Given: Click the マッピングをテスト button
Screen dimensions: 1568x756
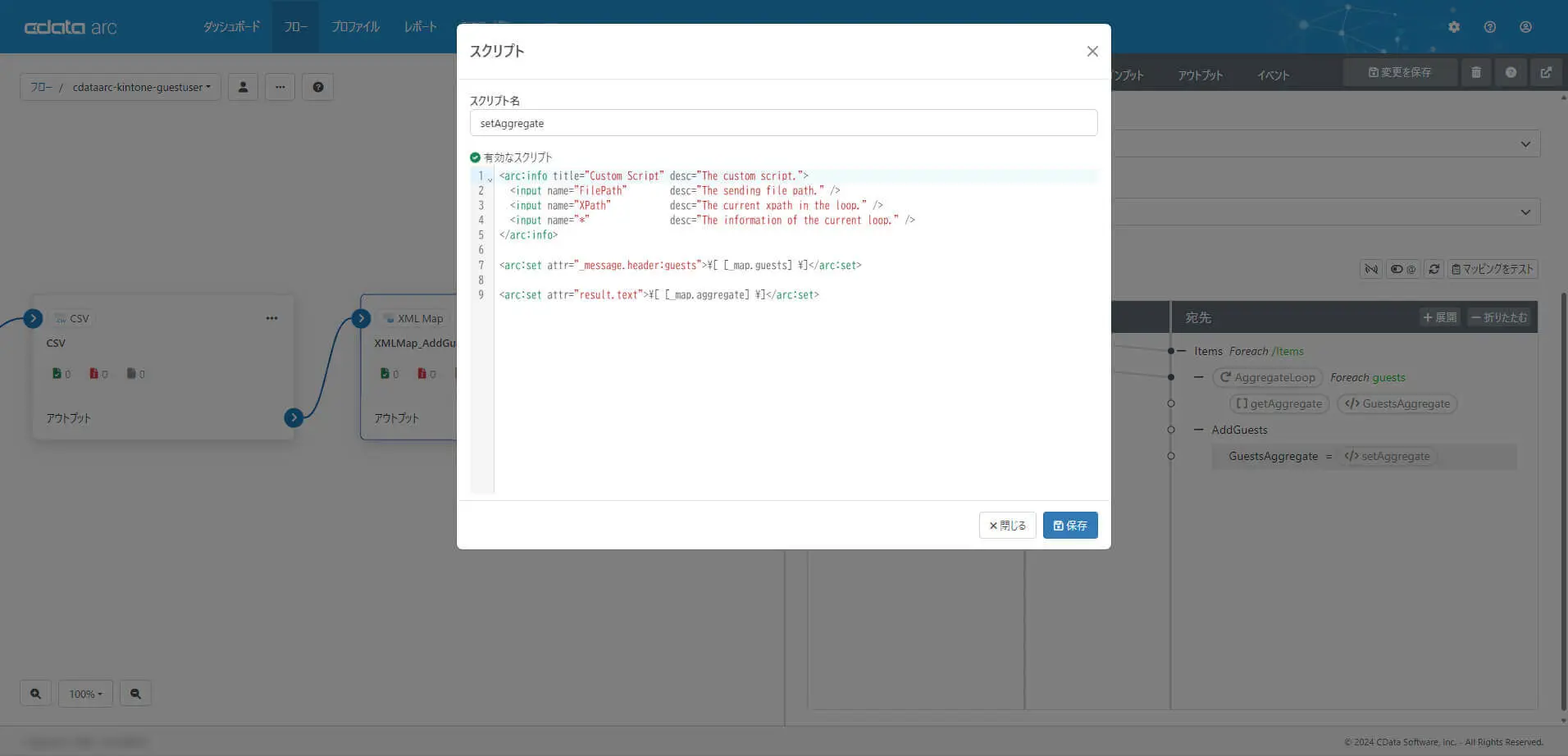Looking at the screenshot, I should (x=1492, y=269).
